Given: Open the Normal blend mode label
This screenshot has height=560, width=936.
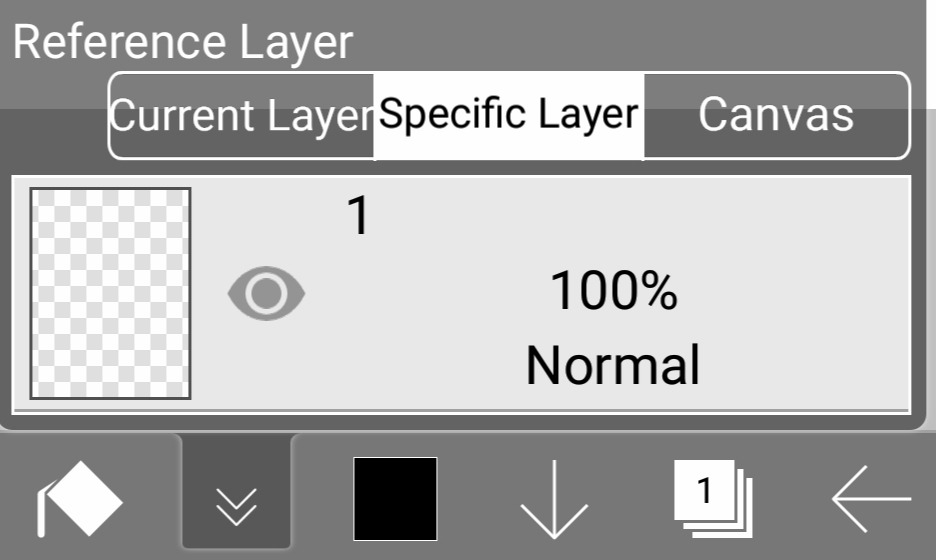Looking at the screenshot, I should coord(613,365).
